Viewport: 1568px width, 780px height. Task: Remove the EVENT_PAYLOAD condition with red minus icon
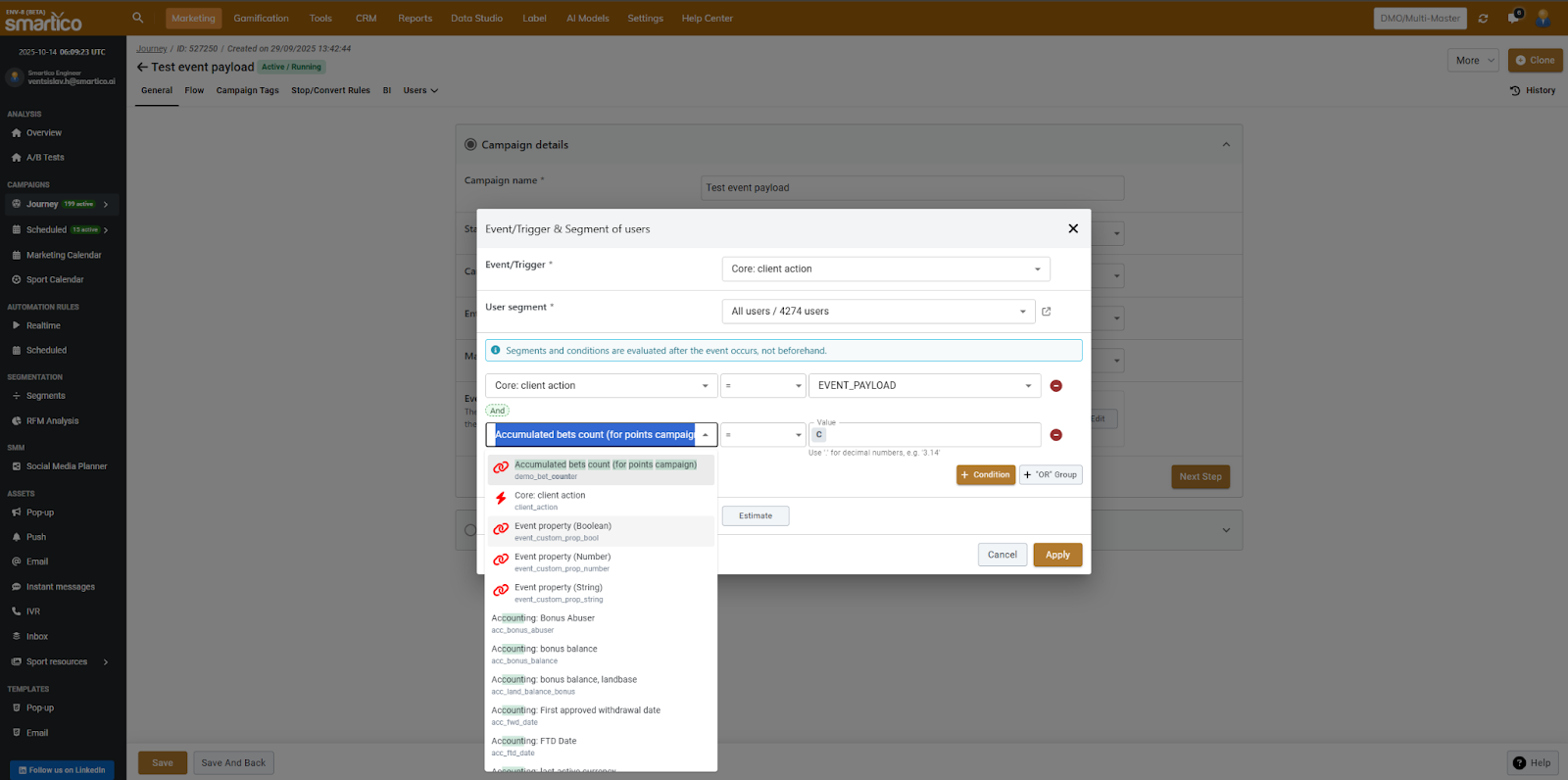(x=1055, y=386)
